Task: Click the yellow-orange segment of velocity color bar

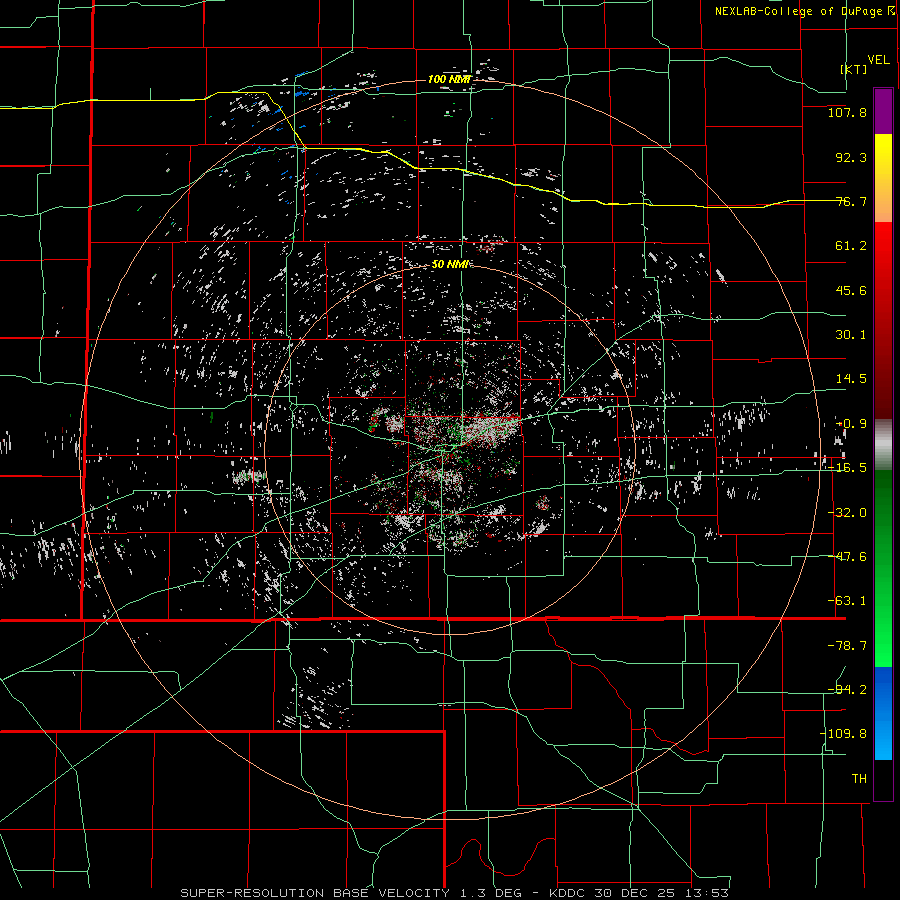Action: click(883, 178)
